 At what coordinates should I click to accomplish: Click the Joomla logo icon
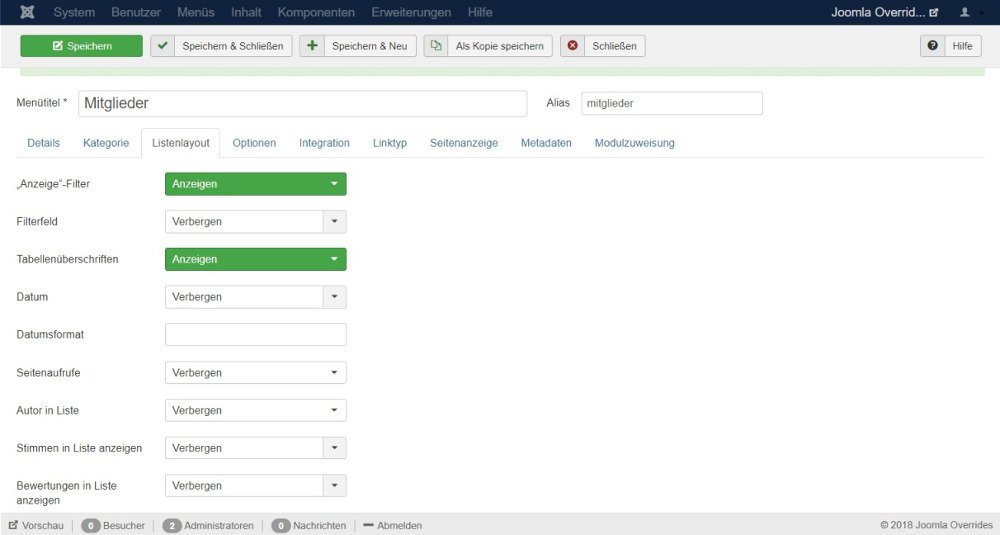27,12
